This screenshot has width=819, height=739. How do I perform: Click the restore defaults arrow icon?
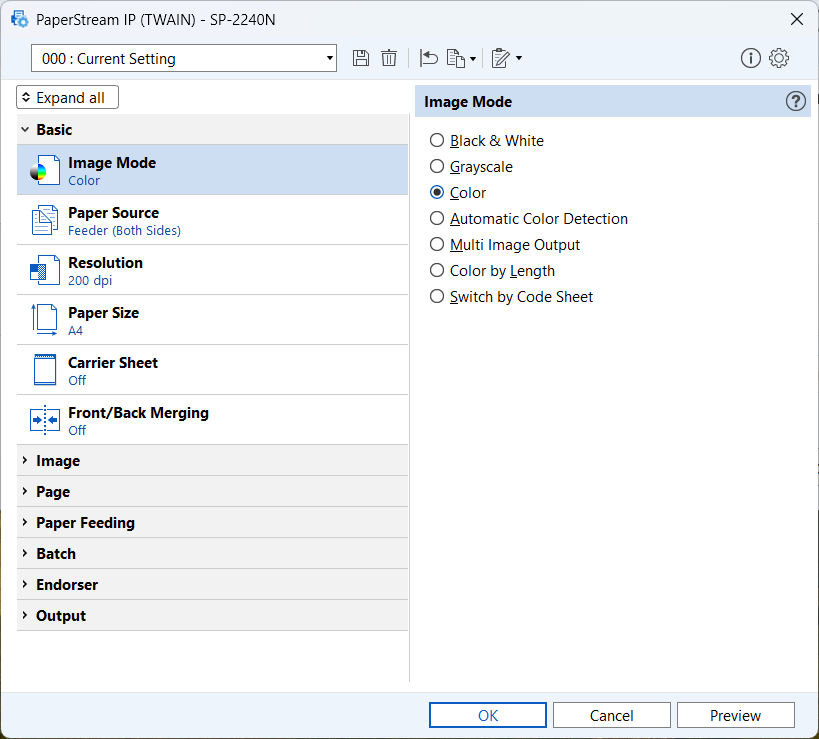coord(428,58)
